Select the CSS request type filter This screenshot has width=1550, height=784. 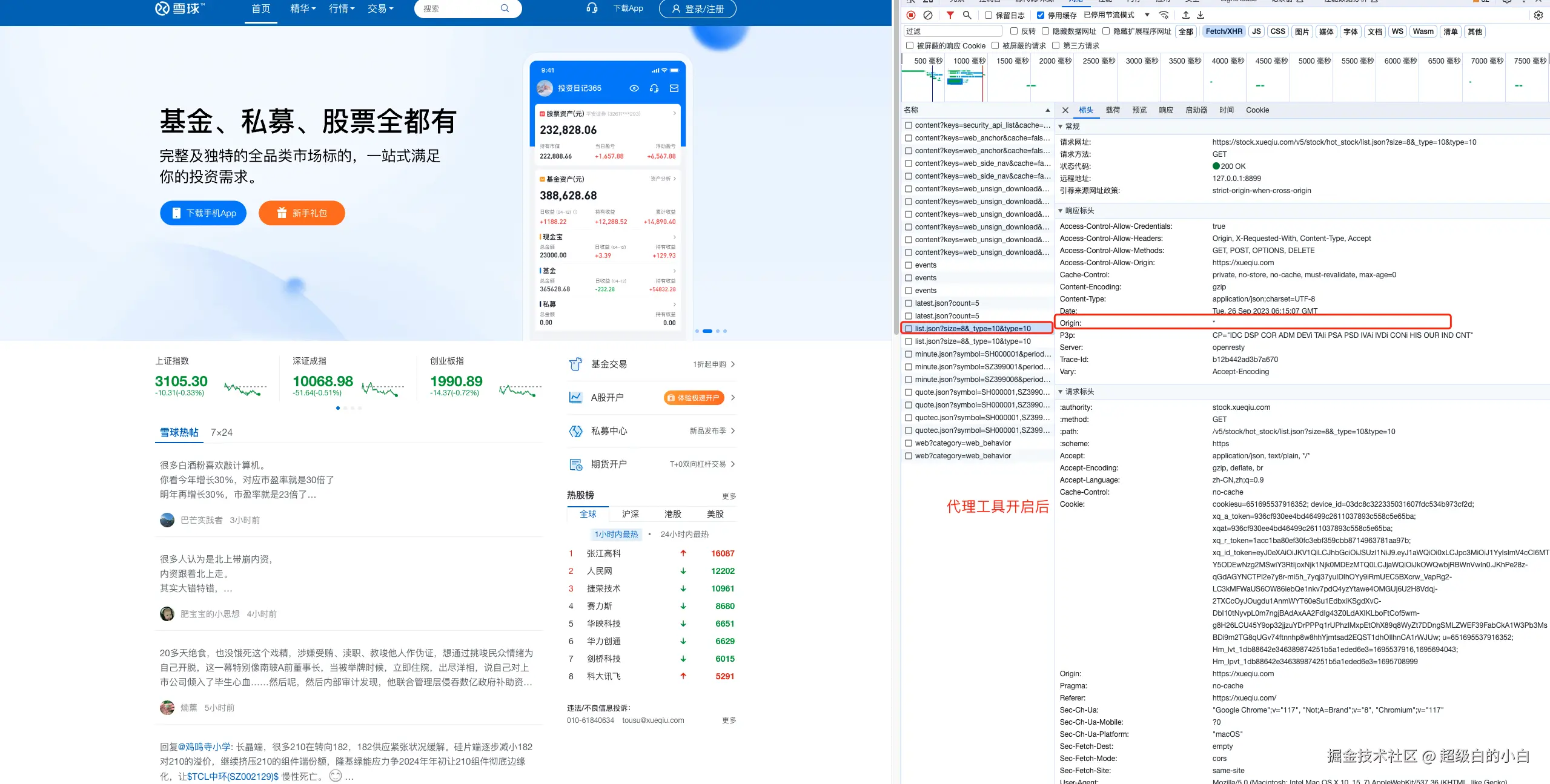pyautogui.click(x=1277, y=31)
